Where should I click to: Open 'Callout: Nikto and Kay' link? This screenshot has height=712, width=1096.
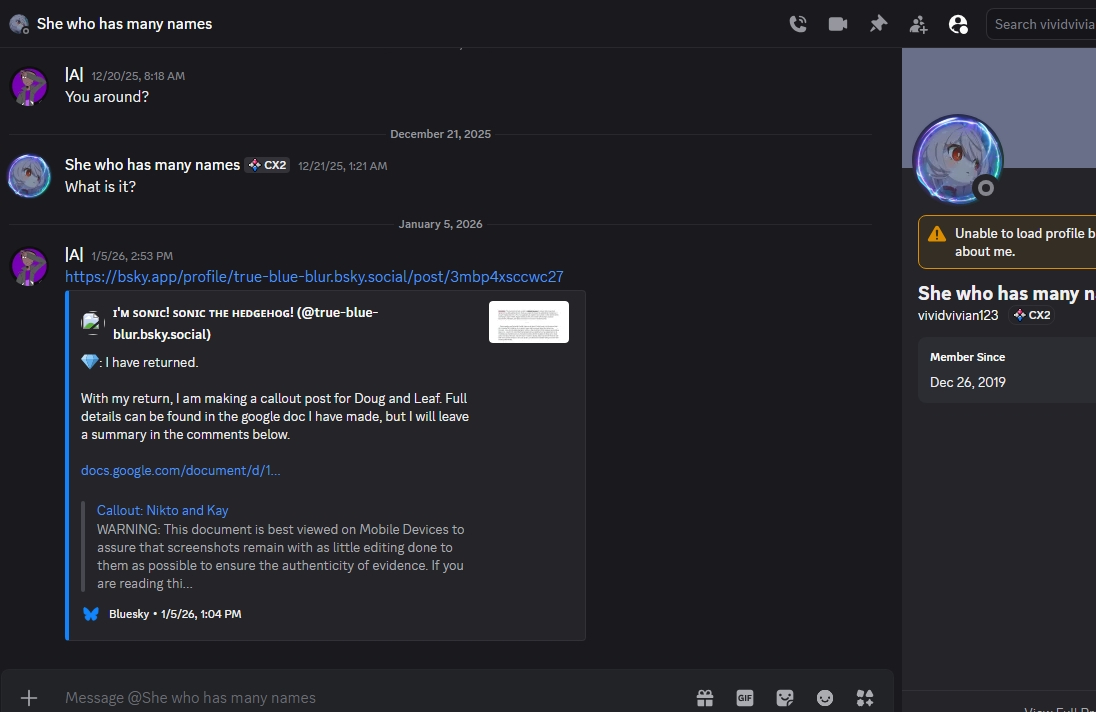click(x=162, y=510)
